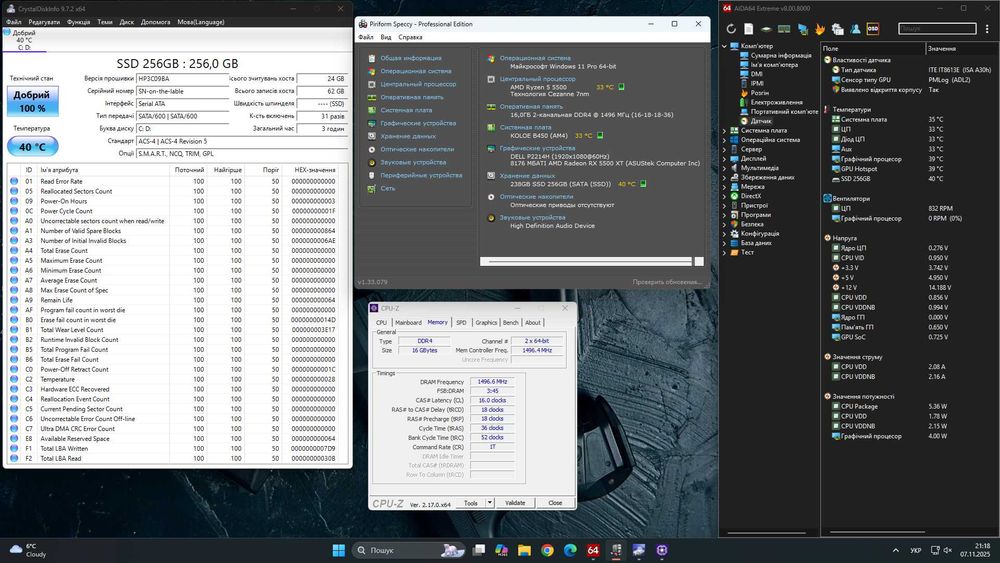1000x563 pixels.
Task: Open the Функція menu in CrystalDiskInfo
Action: 78,22
